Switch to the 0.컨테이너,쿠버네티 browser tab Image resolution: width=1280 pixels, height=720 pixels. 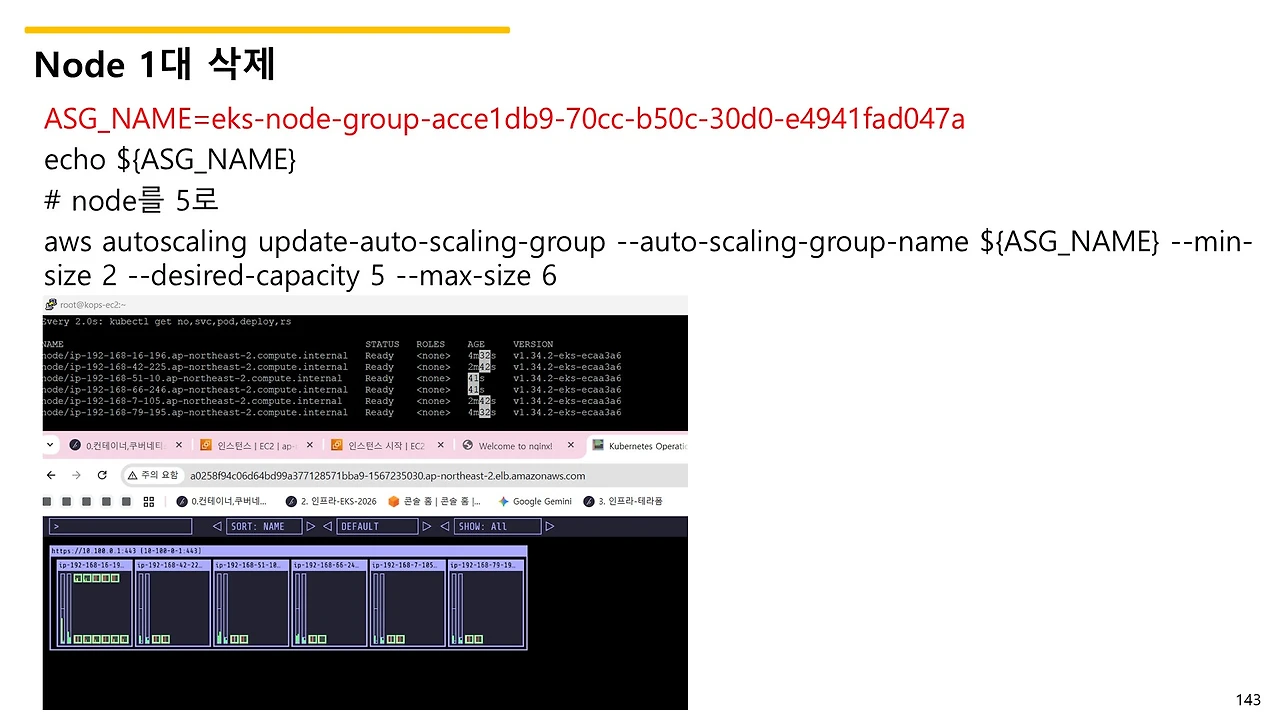point(128,445)
